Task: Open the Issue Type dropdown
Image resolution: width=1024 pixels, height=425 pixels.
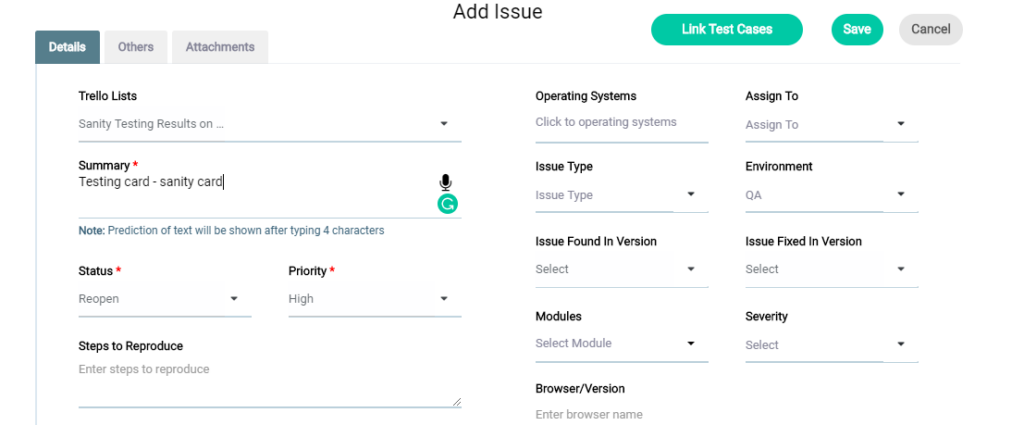Action: [x=690, y=195]
